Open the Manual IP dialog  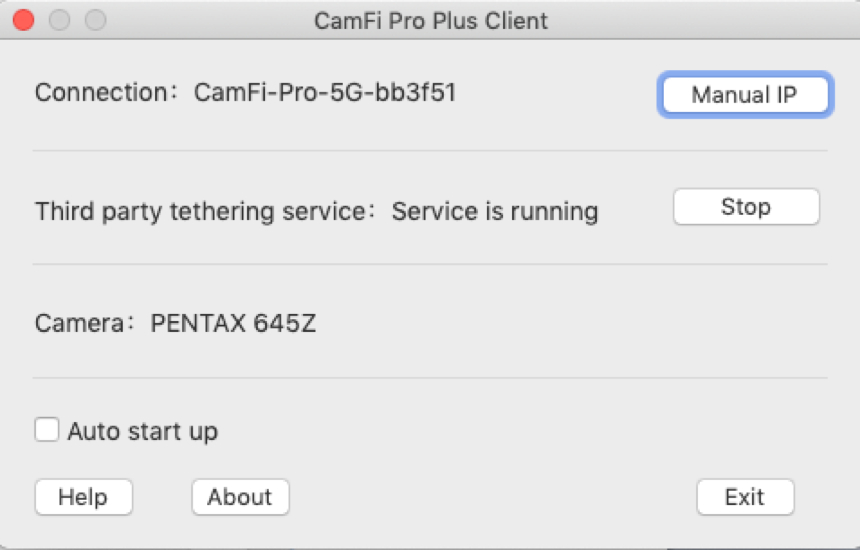pyautogui.click(x=745, y=95)
